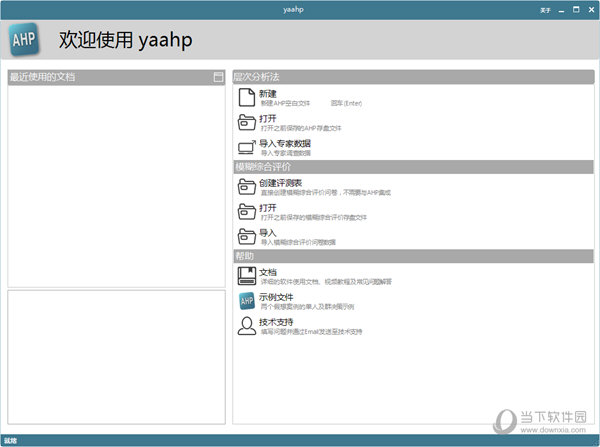
Task: Close the yaahp window
Action: point(591,10)
